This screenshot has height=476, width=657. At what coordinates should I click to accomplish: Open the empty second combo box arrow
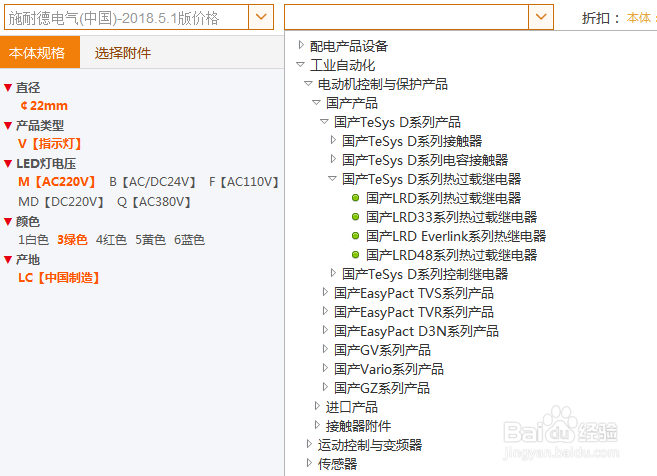[541, 17]
